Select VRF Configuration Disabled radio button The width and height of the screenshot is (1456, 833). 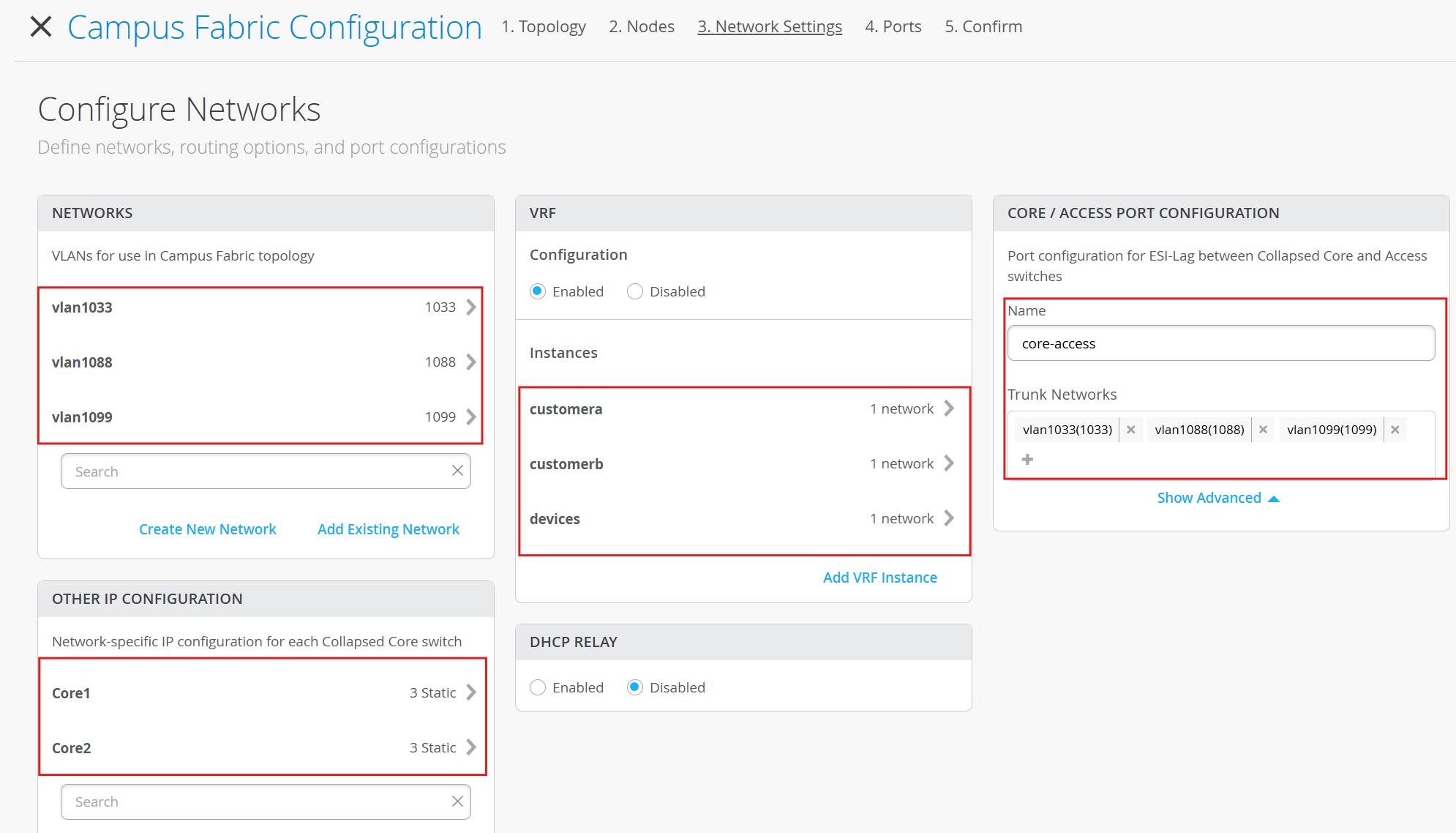point(635,291)
